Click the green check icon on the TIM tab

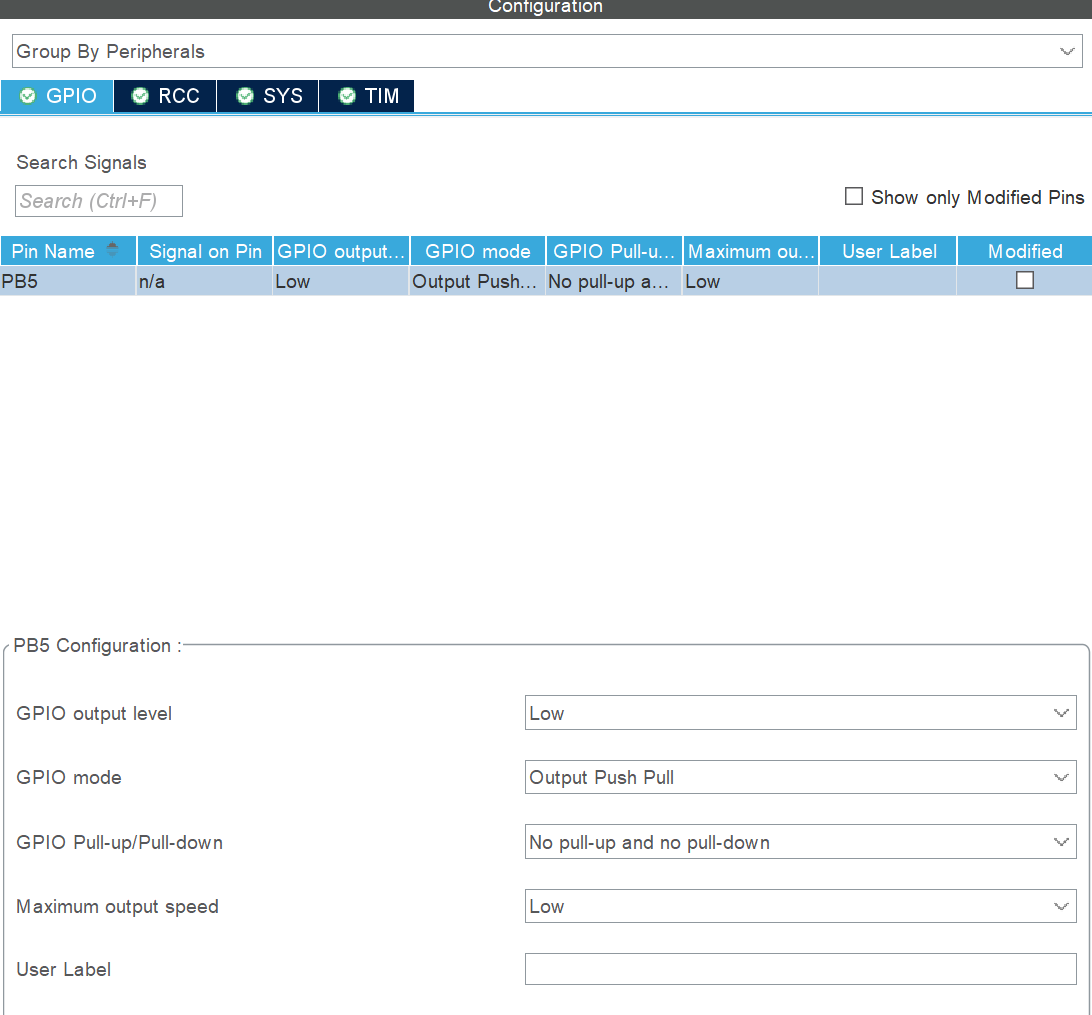[345, 95]
